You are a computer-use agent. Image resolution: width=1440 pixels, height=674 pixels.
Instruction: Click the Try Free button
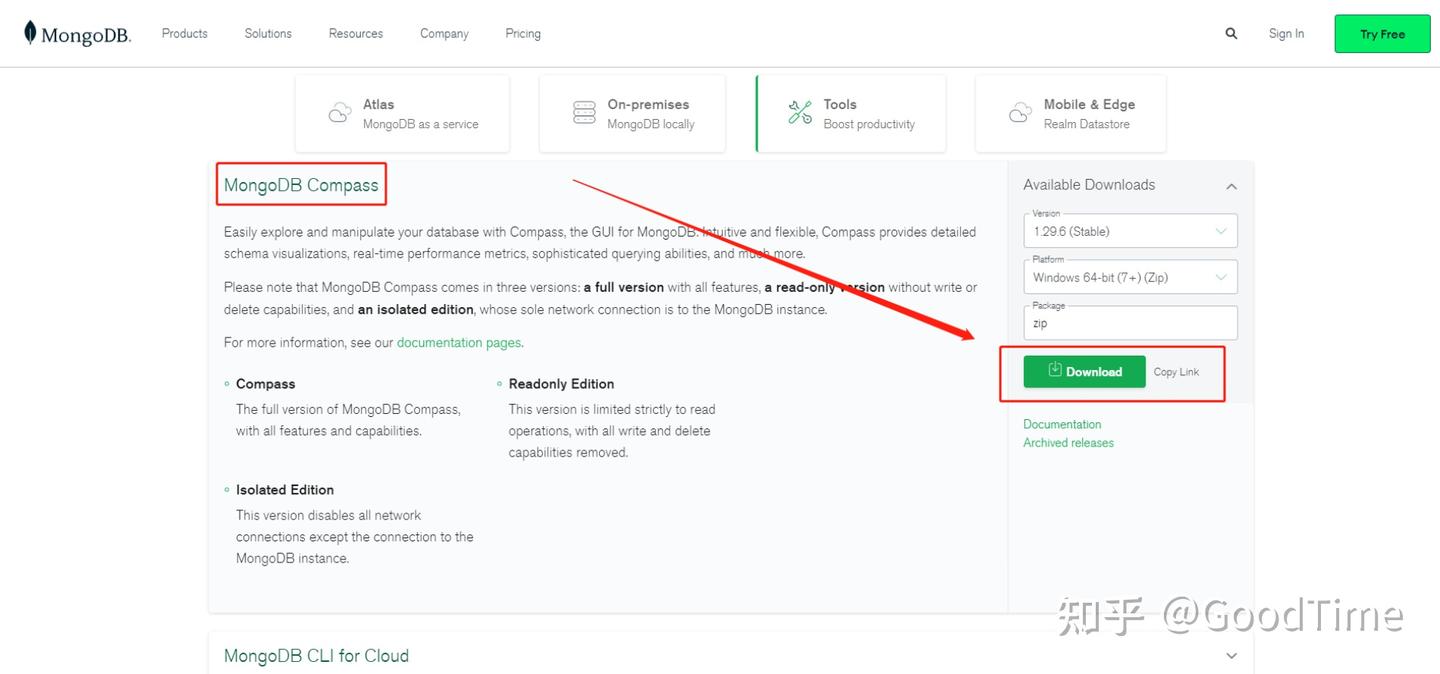[1382, 33]
